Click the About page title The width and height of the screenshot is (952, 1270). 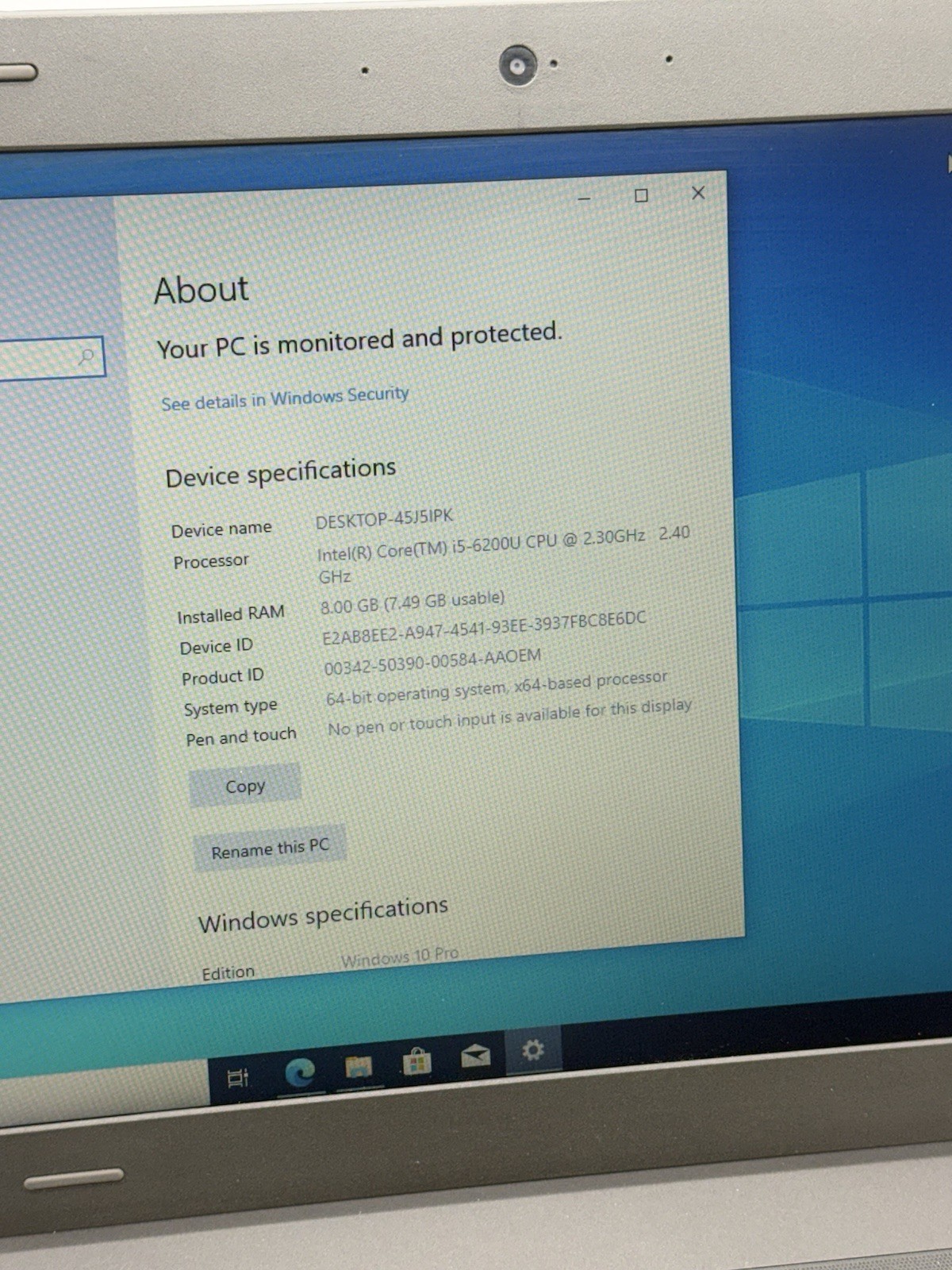click(202, 290)
